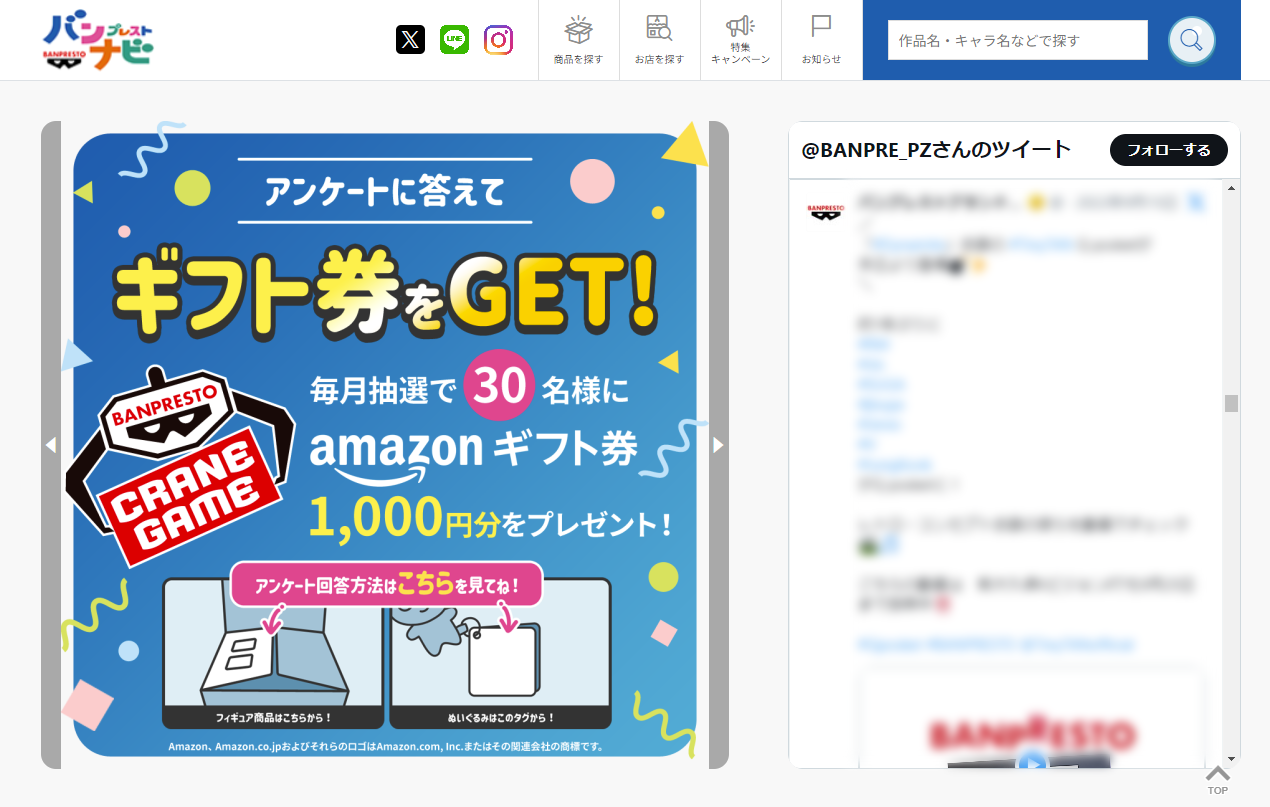Open お知らせ news menu item
Screen dimensions: 1270x807
[x=821, y=40]
